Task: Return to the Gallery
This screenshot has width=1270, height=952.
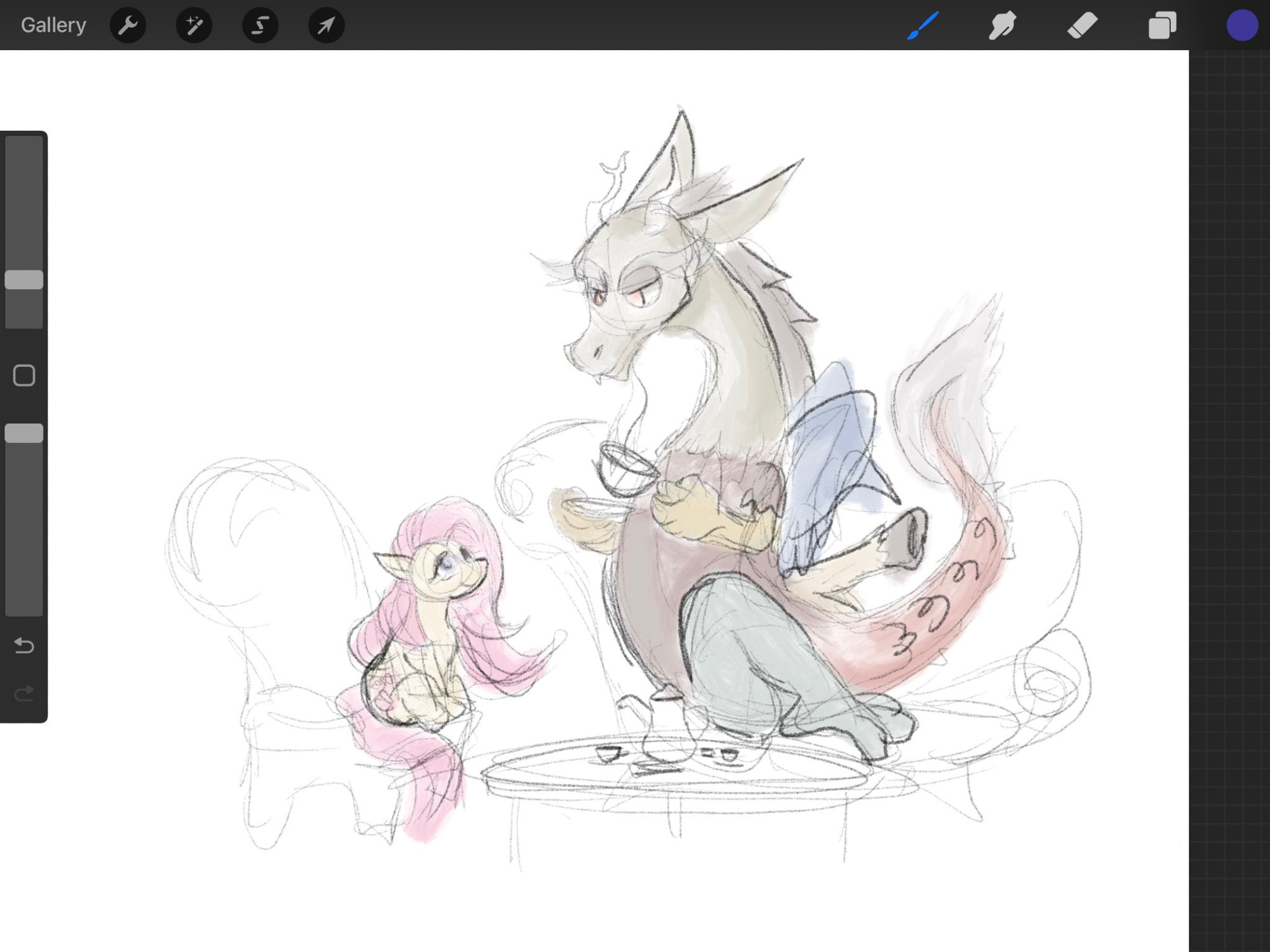Action: point(53,25)
